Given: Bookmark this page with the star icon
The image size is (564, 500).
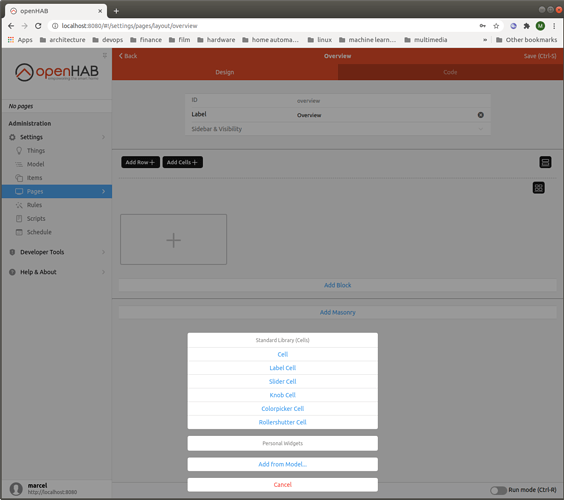Looking at the screenshot, I should (x=496, y=26).
